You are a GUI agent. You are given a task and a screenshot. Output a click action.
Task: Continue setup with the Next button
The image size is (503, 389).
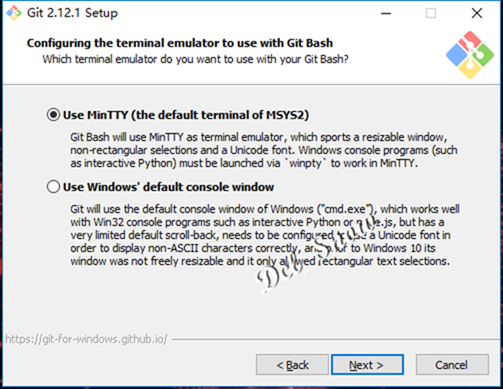click(x=367, y=365)
